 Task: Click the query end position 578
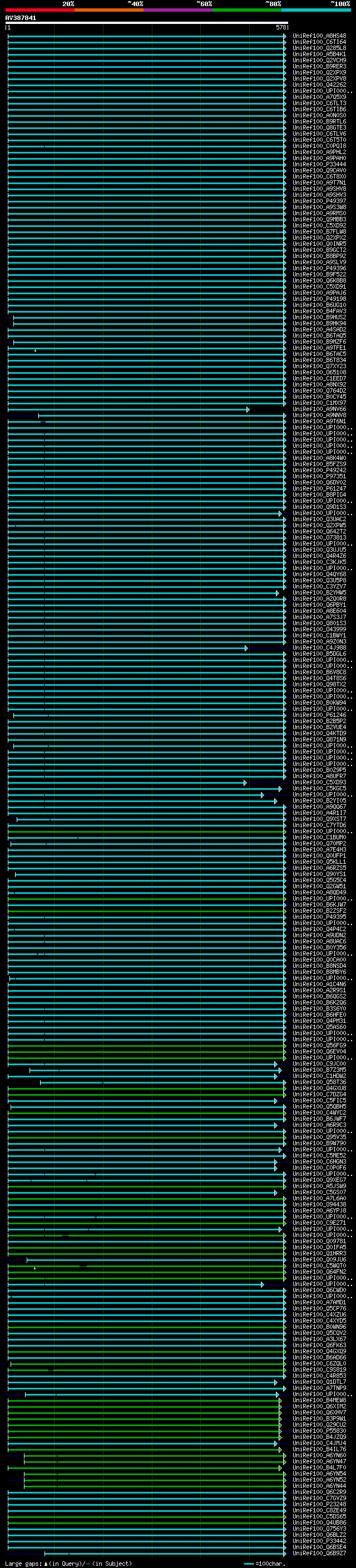[x=280, y=27]
